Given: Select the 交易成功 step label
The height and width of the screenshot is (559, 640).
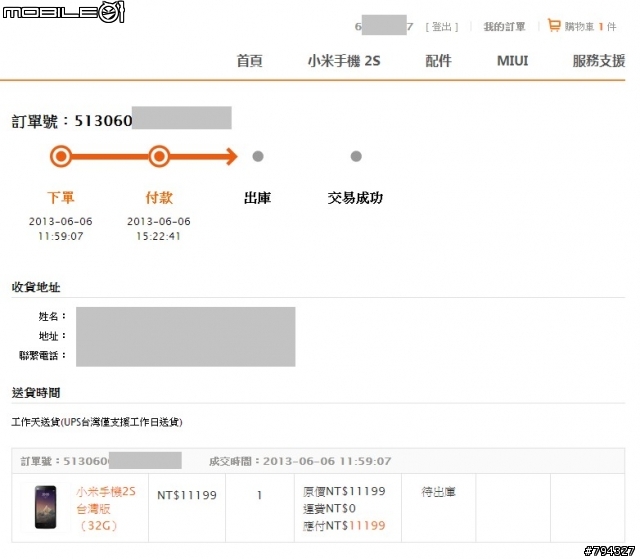Looking at the screenshot, I should point(355,198).
